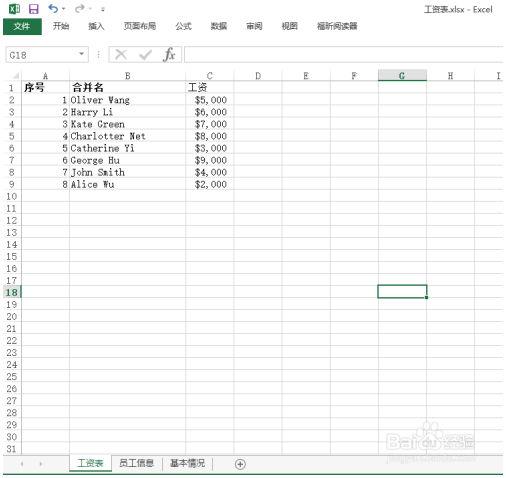The width and height of the screenshot is (506, 478).
Task: Redo the last undone action
Action: (x=80, y=8)
